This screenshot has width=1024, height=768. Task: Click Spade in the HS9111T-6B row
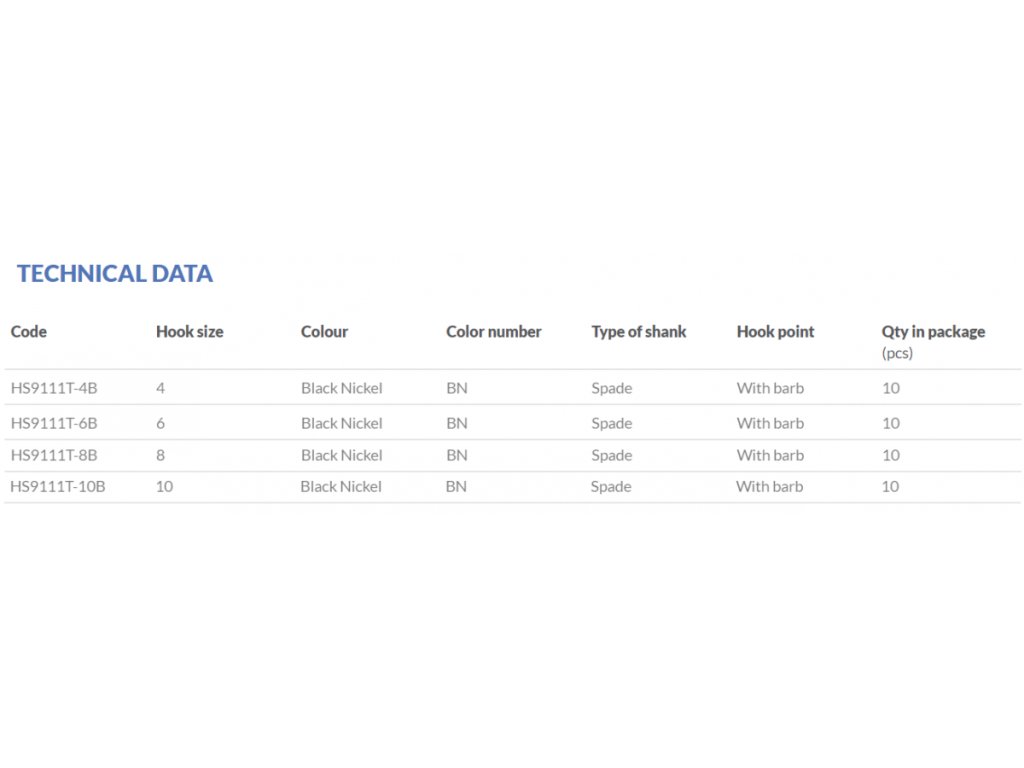pyautogui.click(x=611, y=423)
